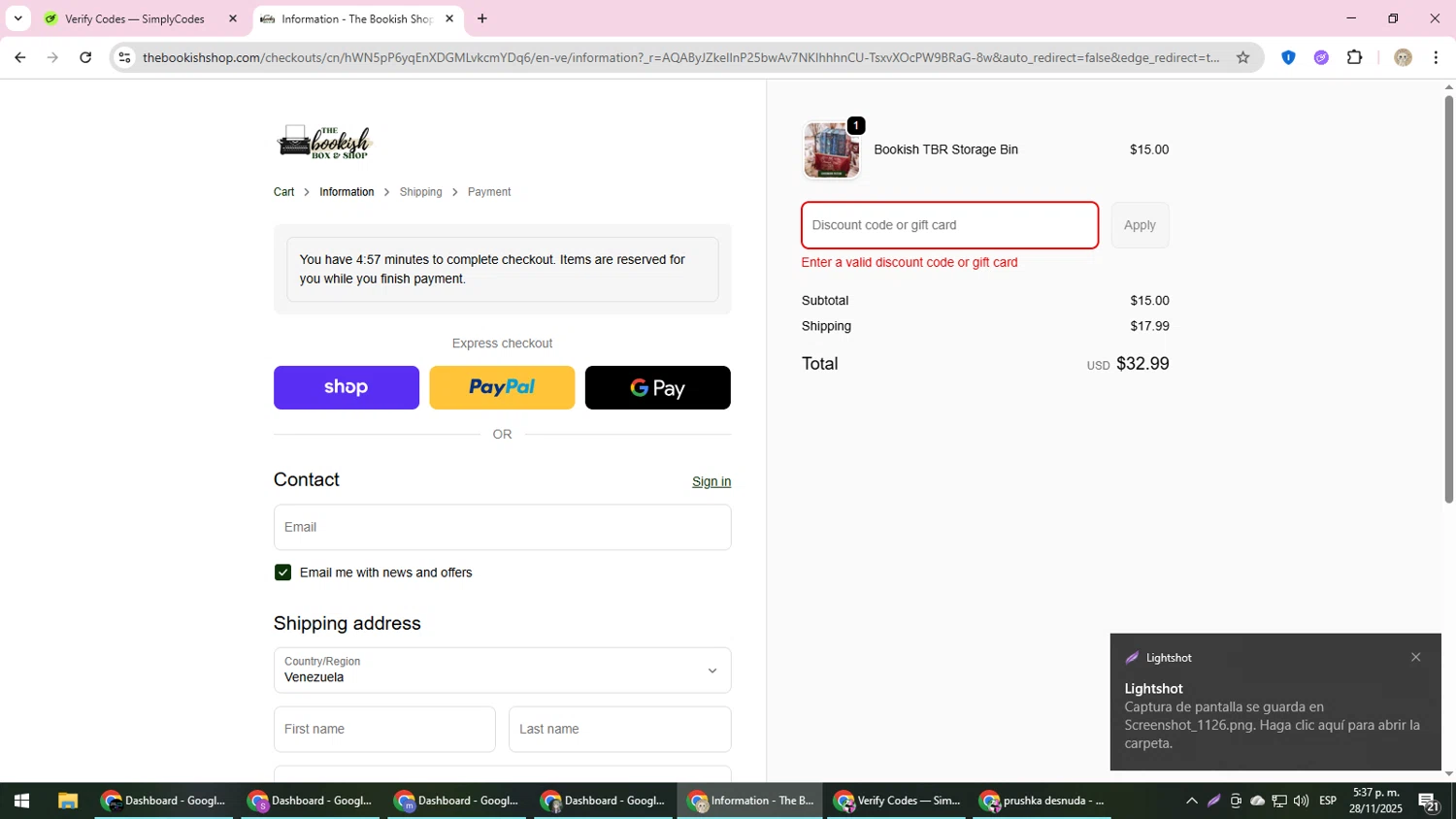The image size is (1456, 819).
Task: Check out with Google Pay button
Action: pyautogui.click(x=658, y=387)
